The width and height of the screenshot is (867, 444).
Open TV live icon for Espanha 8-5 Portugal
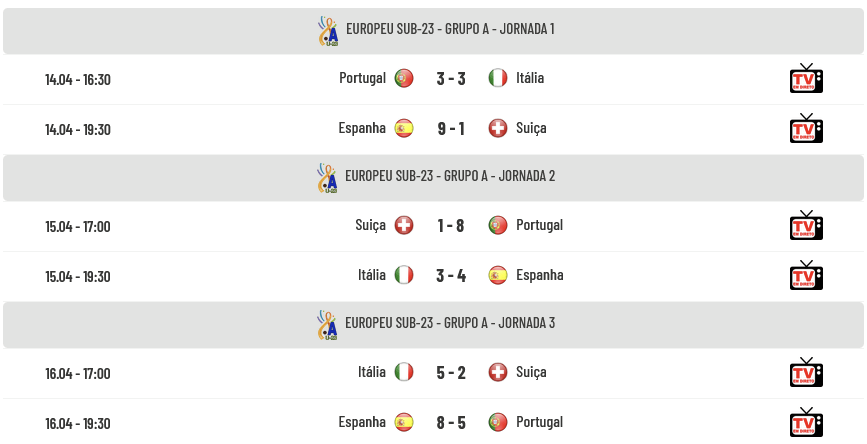[x=806, y=422]
